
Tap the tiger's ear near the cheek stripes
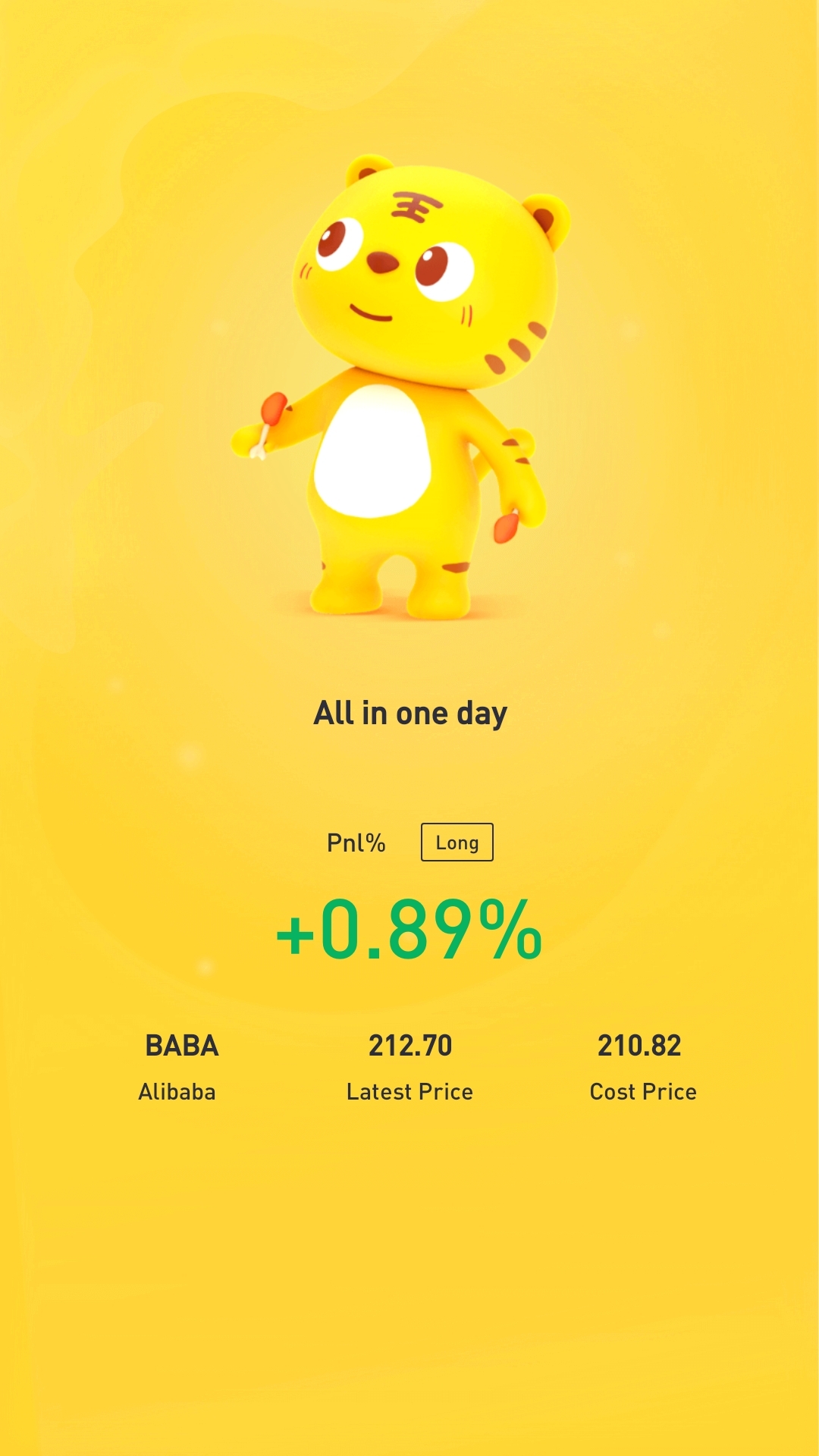tap(545, 219)
